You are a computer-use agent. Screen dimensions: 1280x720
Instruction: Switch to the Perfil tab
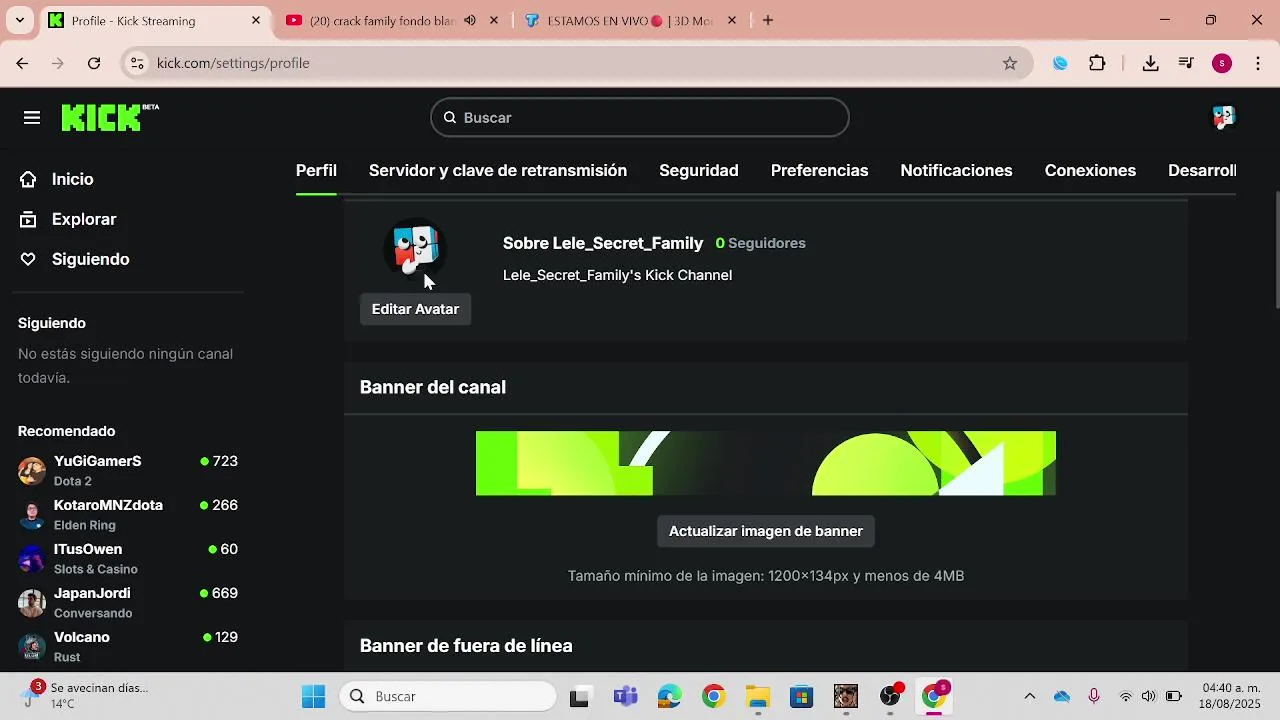(316, 171)
